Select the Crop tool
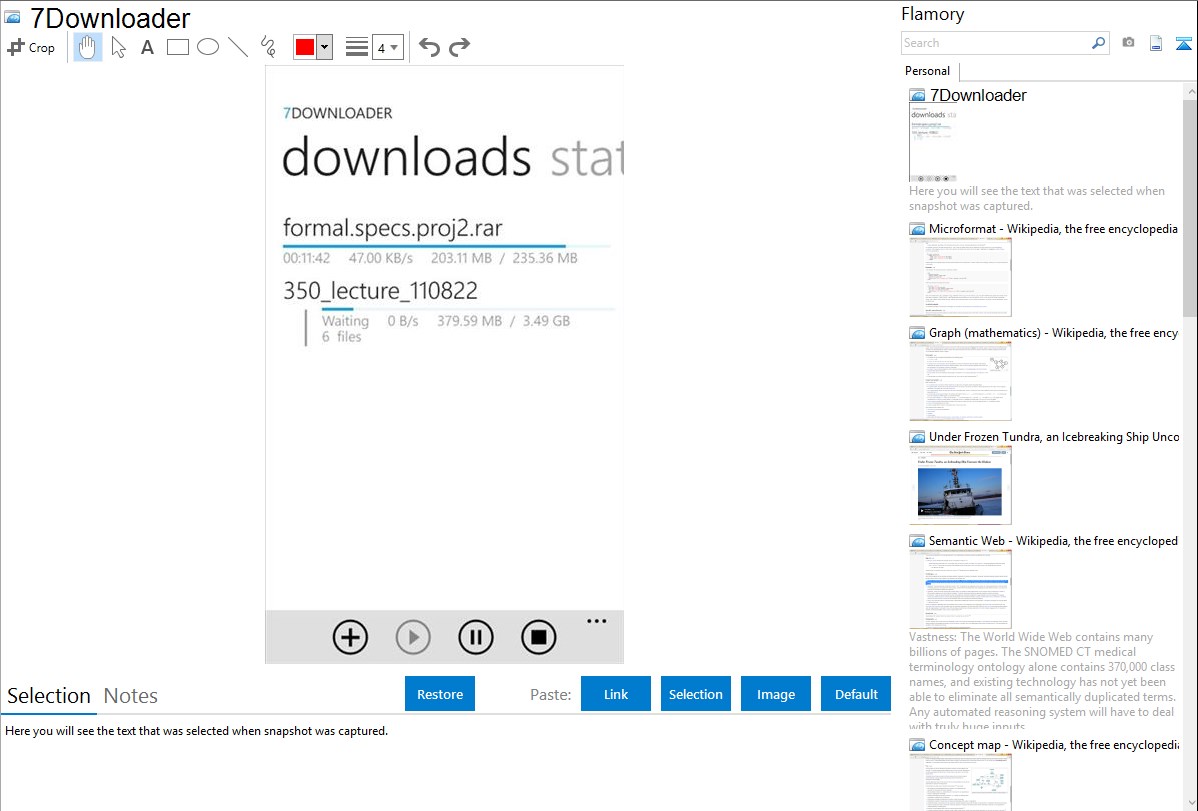 31,47
